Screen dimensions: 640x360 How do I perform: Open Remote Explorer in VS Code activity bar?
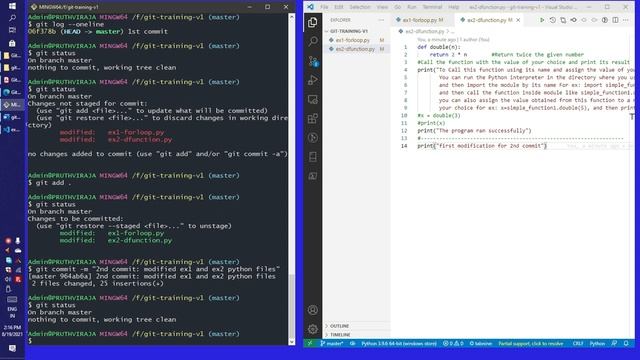pyautogui.click(x=313, y=99)
